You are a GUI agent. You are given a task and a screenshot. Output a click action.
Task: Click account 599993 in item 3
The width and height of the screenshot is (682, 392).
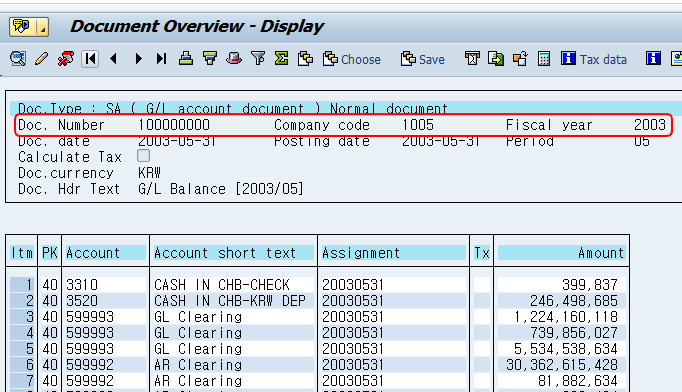click(90, 317)
